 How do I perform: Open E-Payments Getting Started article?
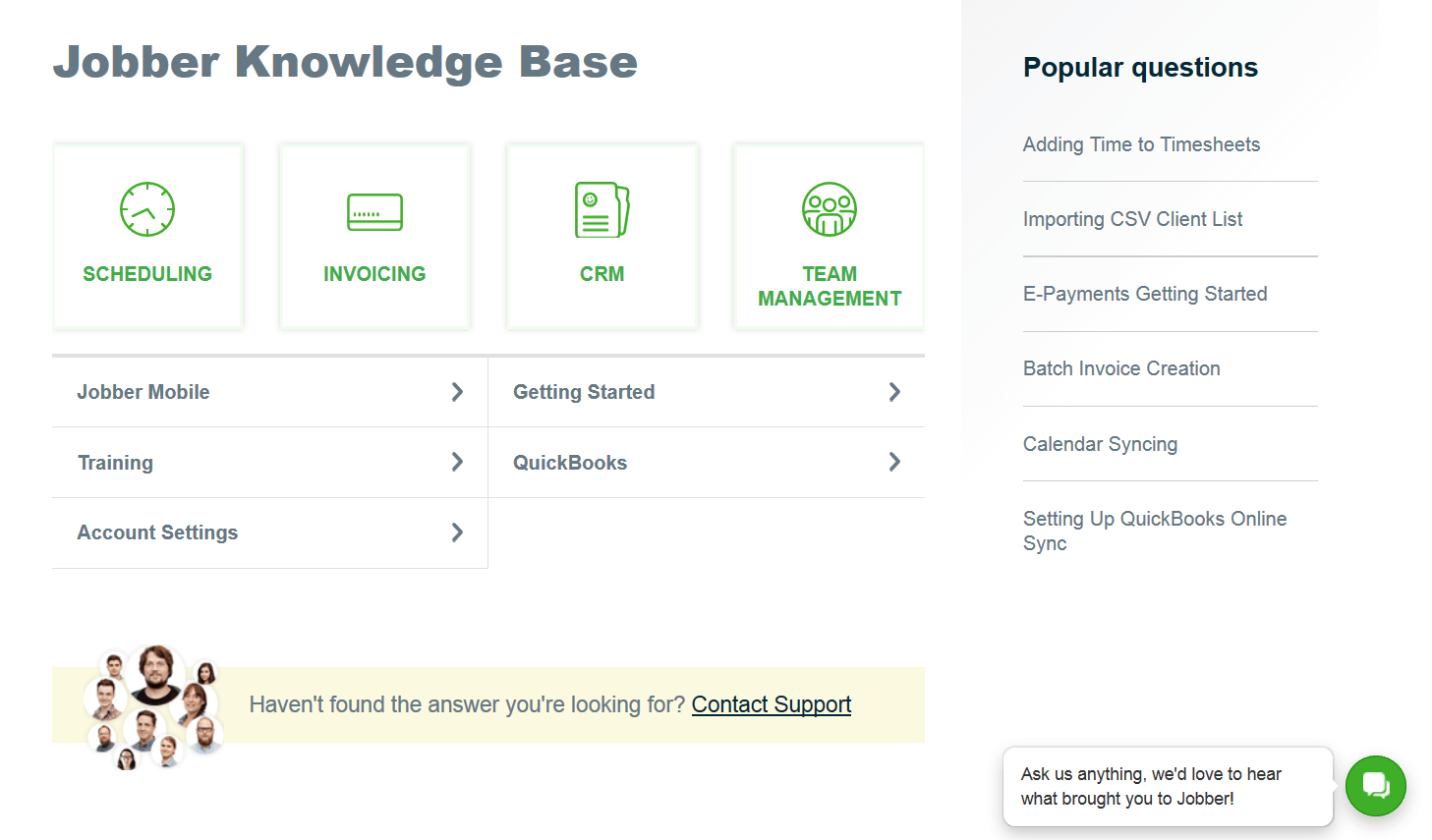point(1145,294)
